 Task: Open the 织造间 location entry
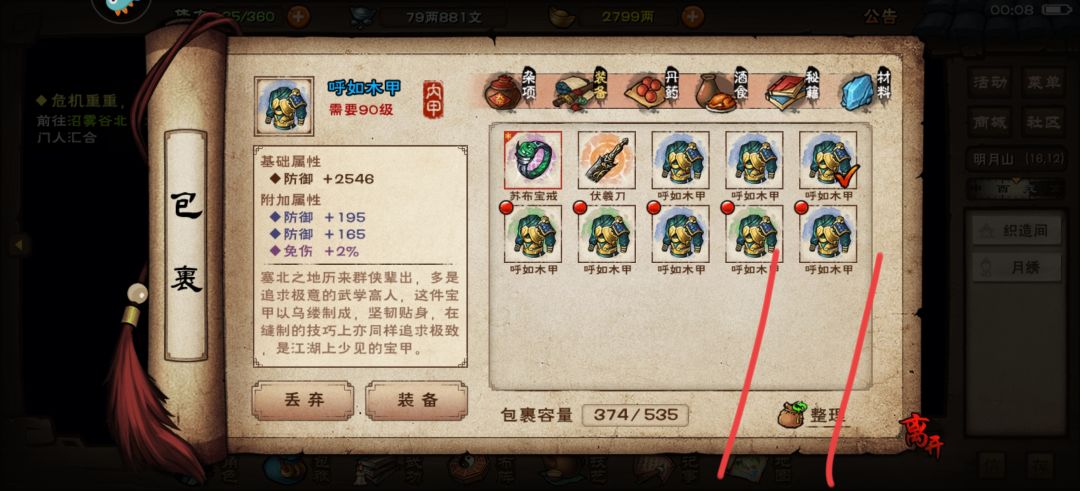pos(1015,231)
